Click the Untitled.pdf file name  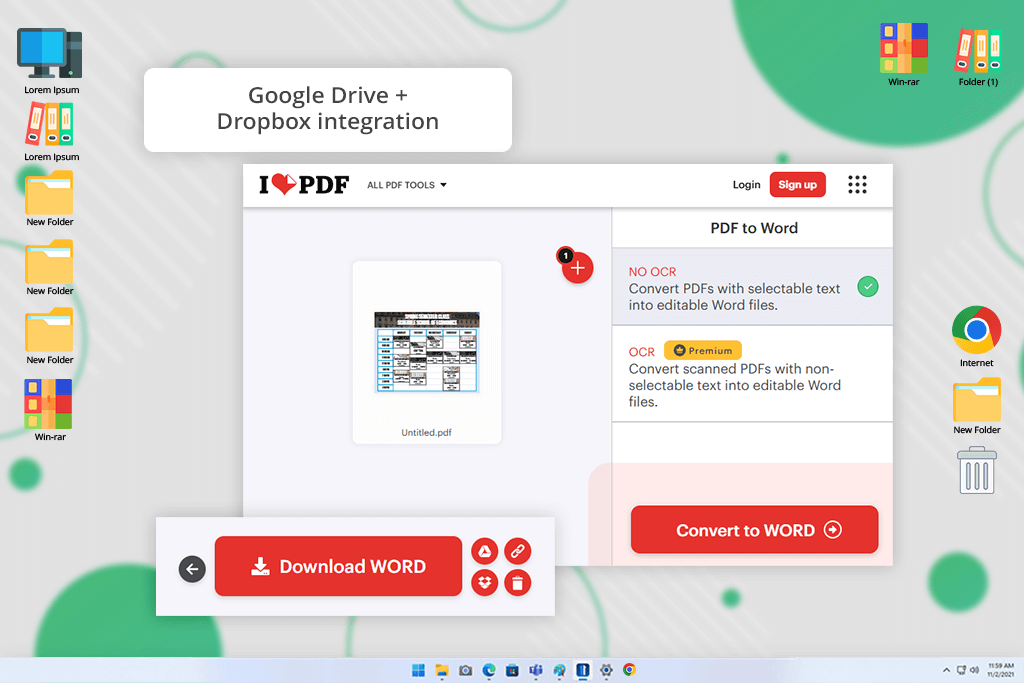pyautogui.click(x=426, y=432)
